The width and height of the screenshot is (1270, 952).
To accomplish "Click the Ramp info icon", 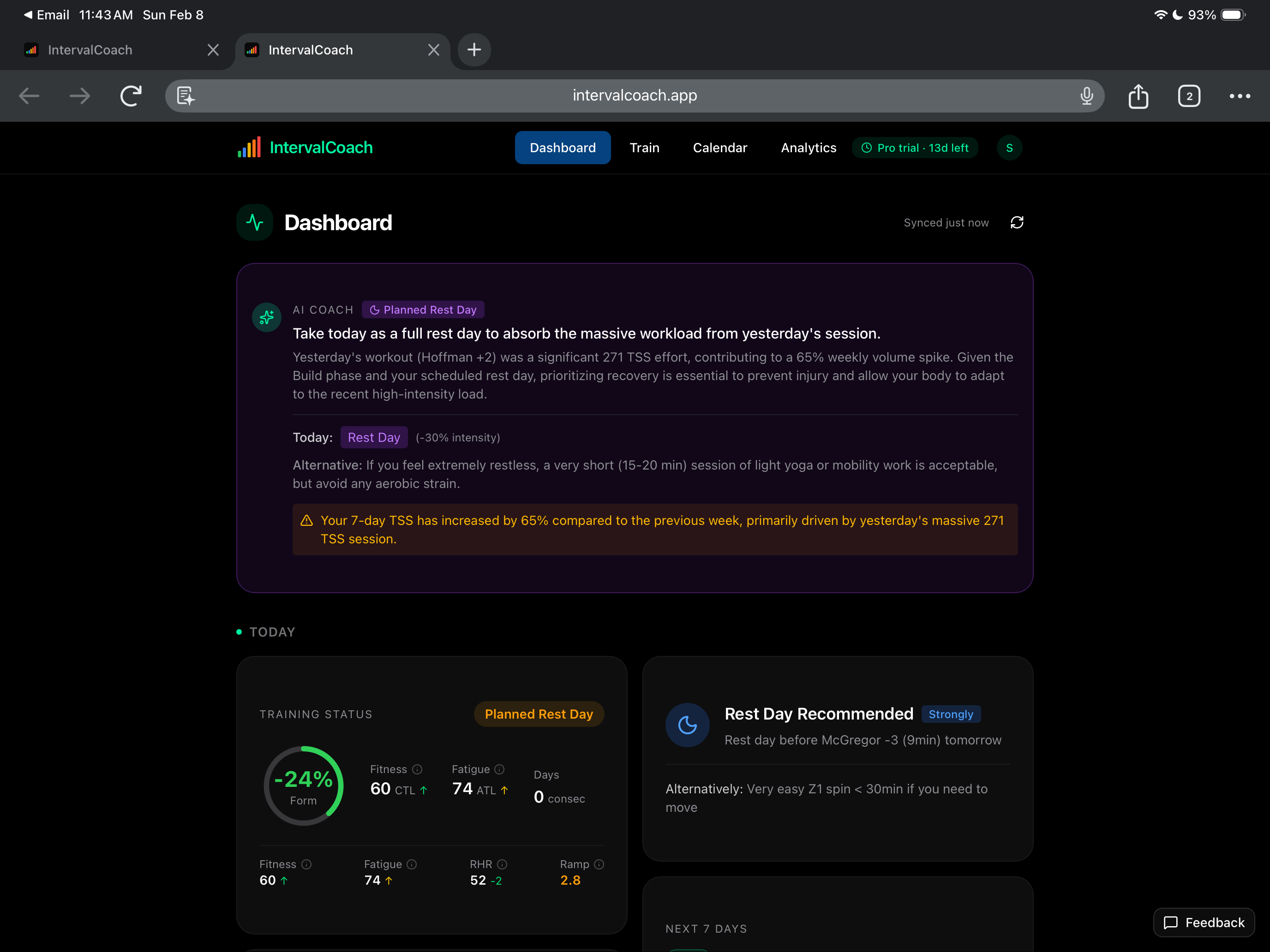I will point(599,864).
